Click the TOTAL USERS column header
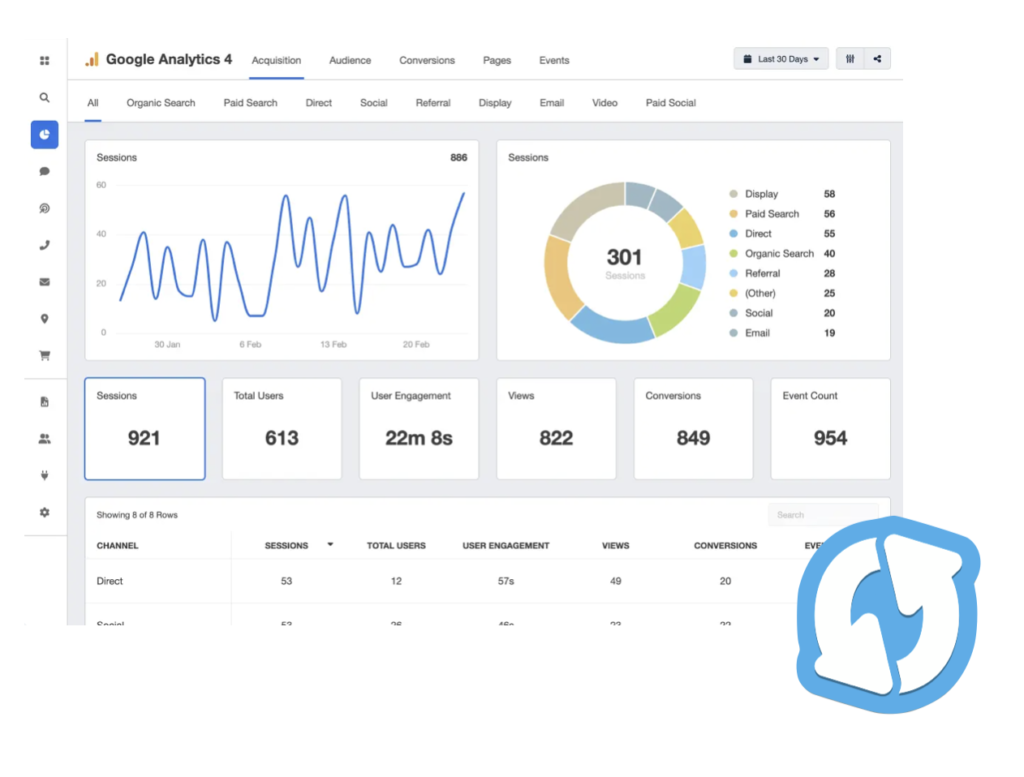The width and height of the screenshot is (1024, 777). click(396, 545)
